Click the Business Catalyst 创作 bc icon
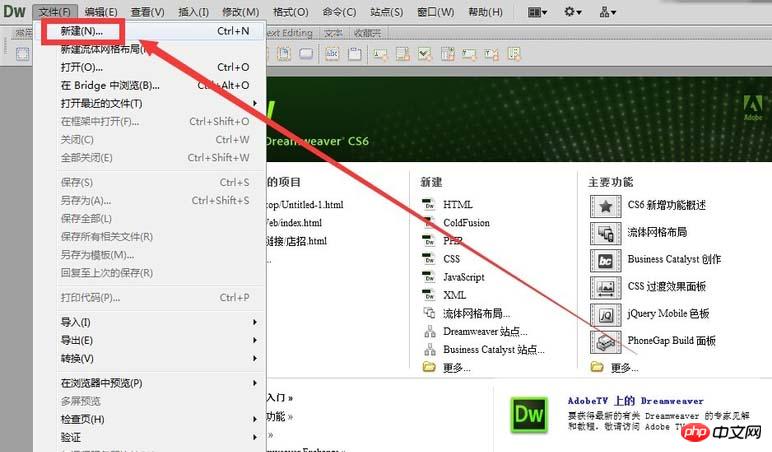This screenshot has width=772, height=452. tap(606, 260)
